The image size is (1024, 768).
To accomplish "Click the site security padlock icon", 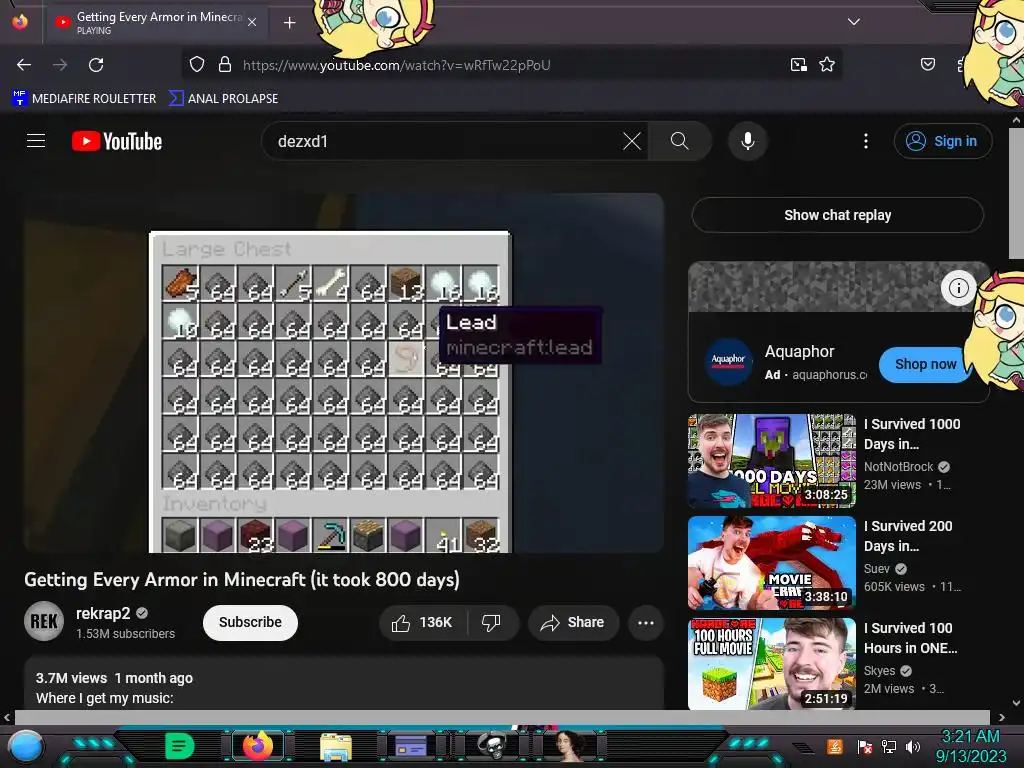I will [x=225, y=65].
